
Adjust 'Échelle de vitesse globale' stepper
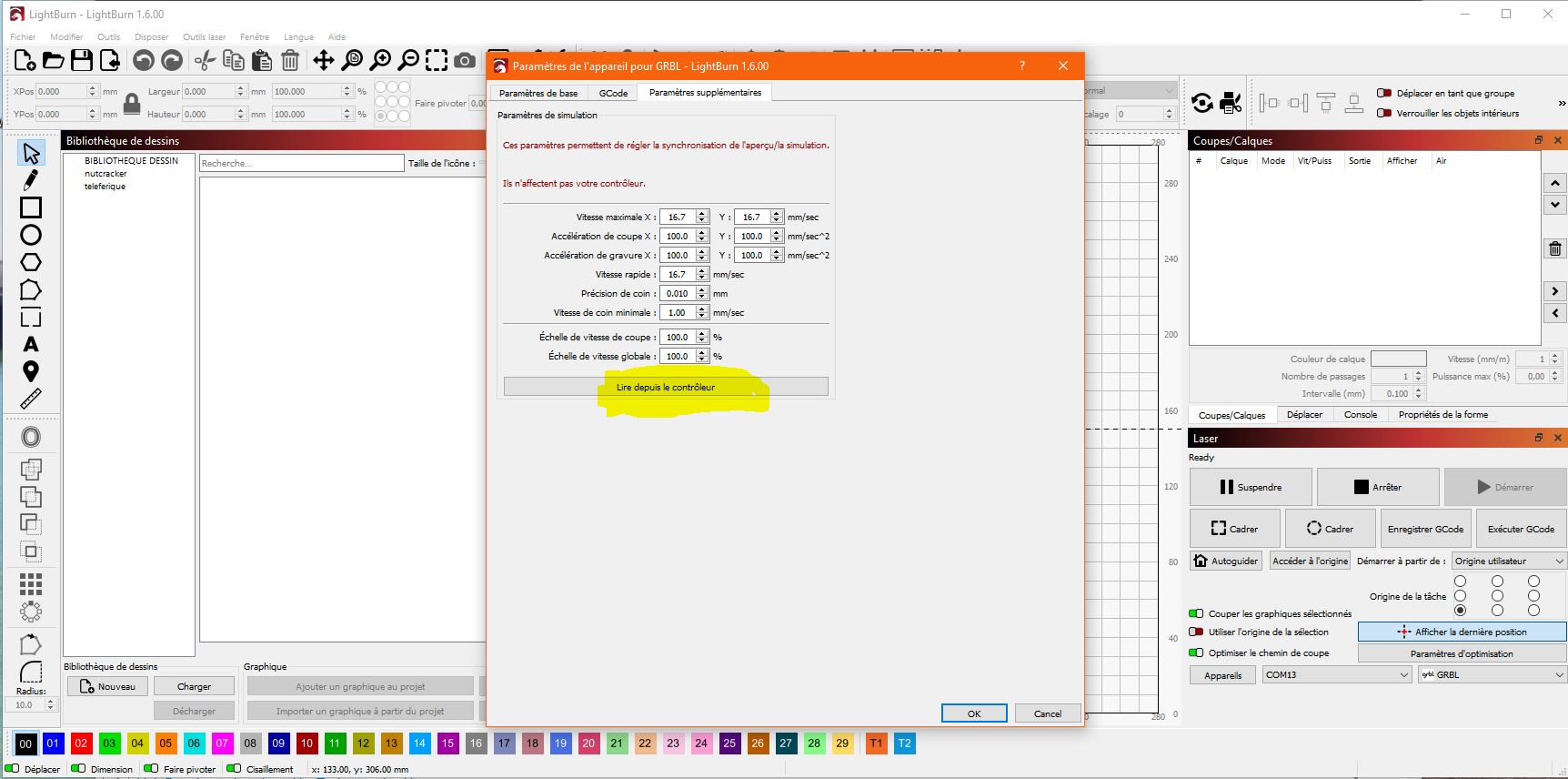702,356
